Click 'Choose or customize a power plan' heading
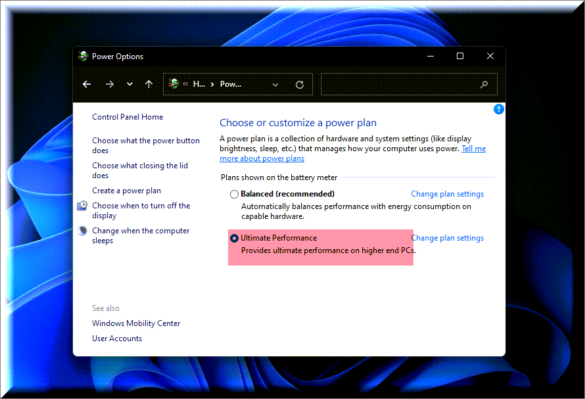 coord(298,123)
